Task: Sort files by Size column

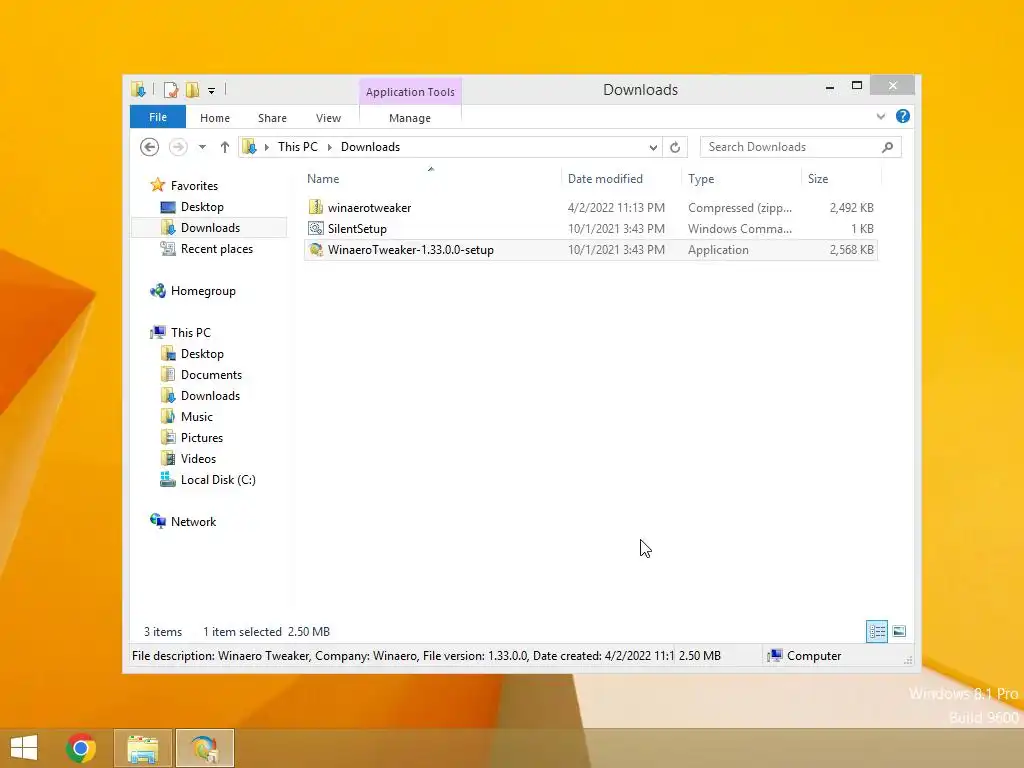Action: pos(818,179)
